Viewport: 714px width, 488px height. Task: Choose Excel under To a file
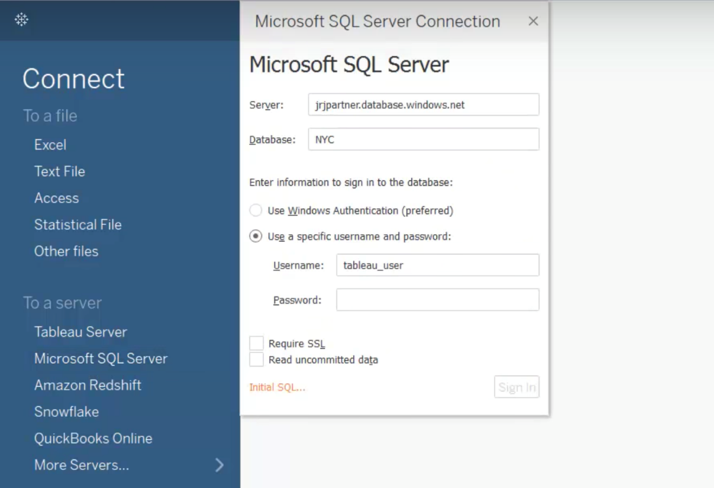click(x=51, y=145)
